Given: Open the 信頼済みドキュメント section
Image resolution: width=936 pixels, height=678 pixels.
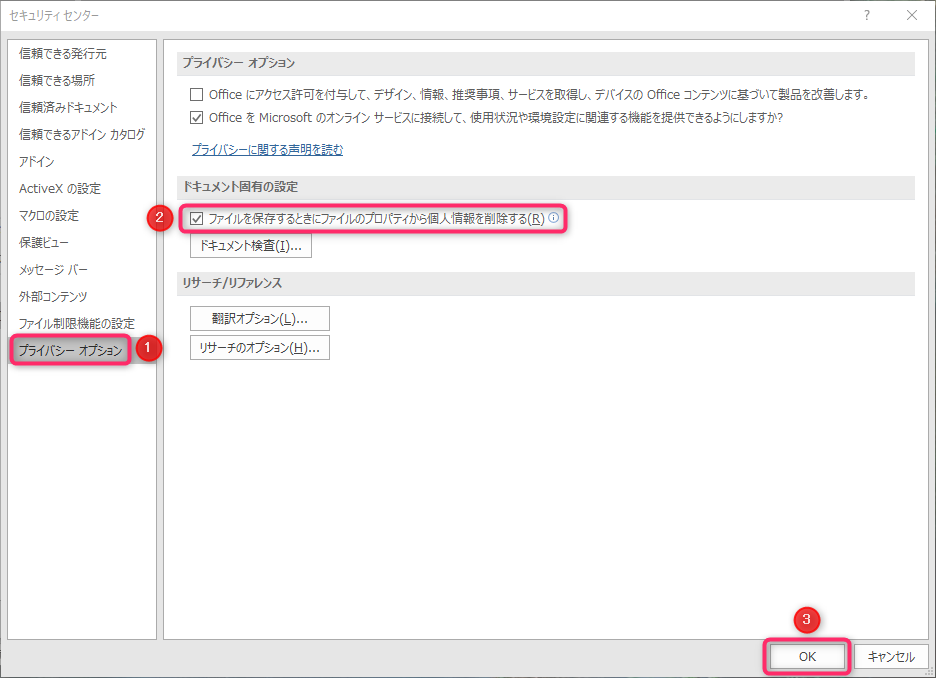Looking at the screenshot, I should [68, 107].
